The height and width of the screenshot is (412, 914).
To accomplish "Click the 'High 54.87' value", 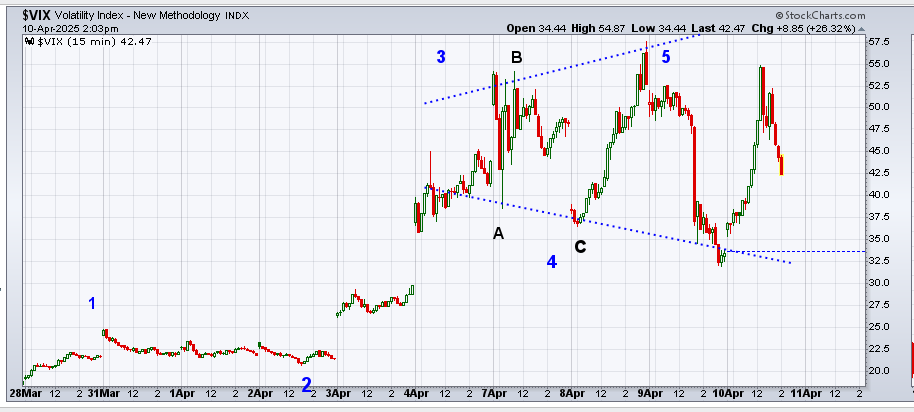I will click(x=596, y=29).
